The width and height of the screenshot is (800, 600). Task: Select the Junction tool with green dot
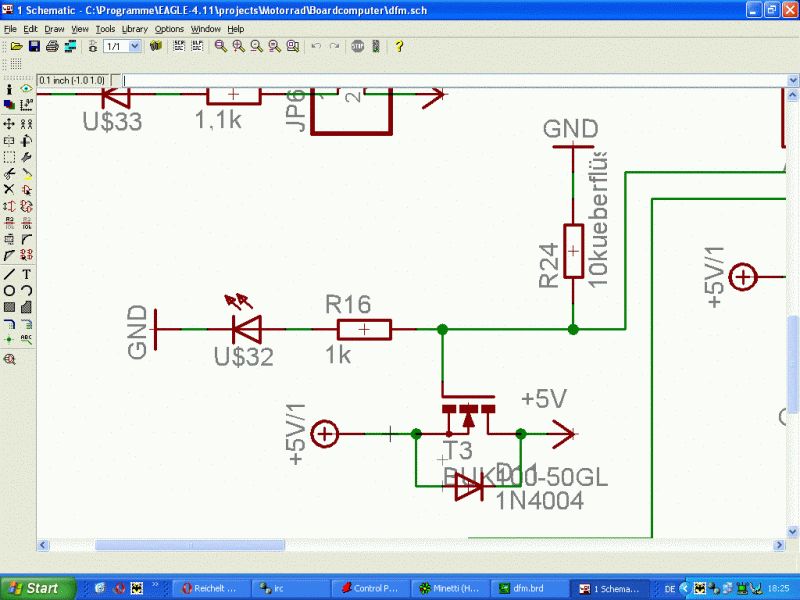(9, 339)
